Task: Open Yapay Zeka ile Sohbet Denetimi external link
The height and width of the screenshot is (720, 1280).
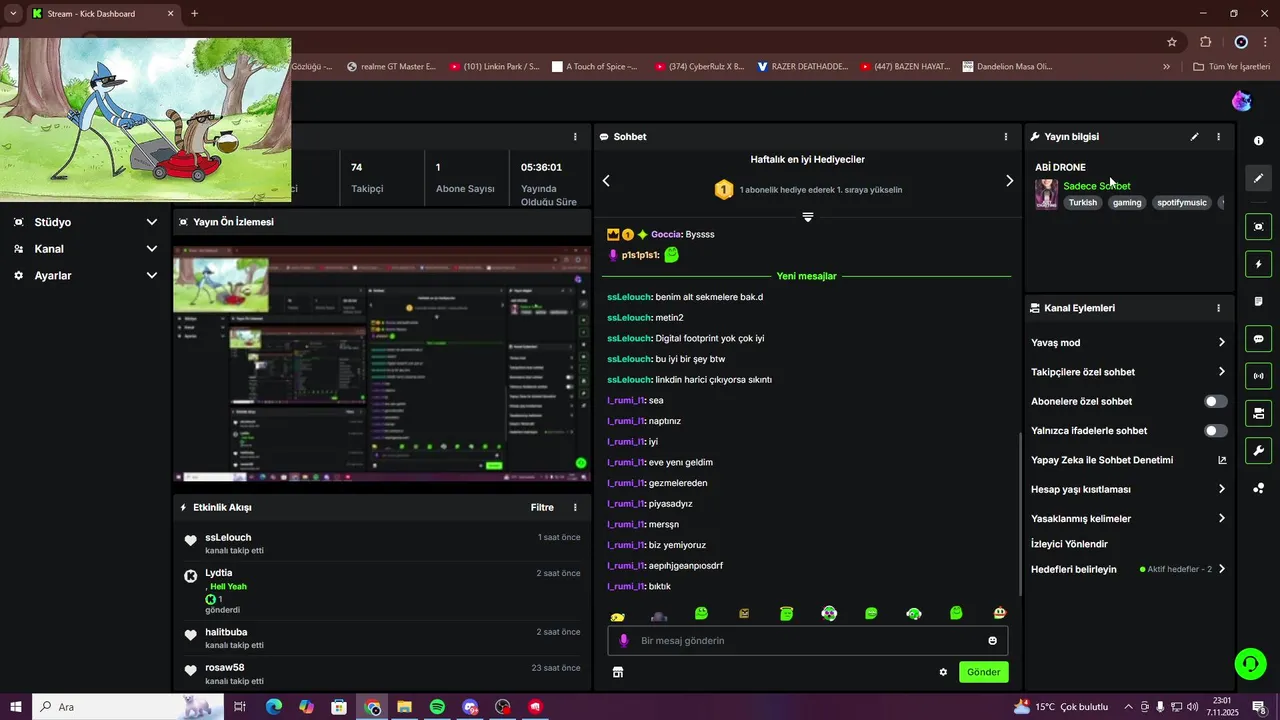Action: (1222, 460)
